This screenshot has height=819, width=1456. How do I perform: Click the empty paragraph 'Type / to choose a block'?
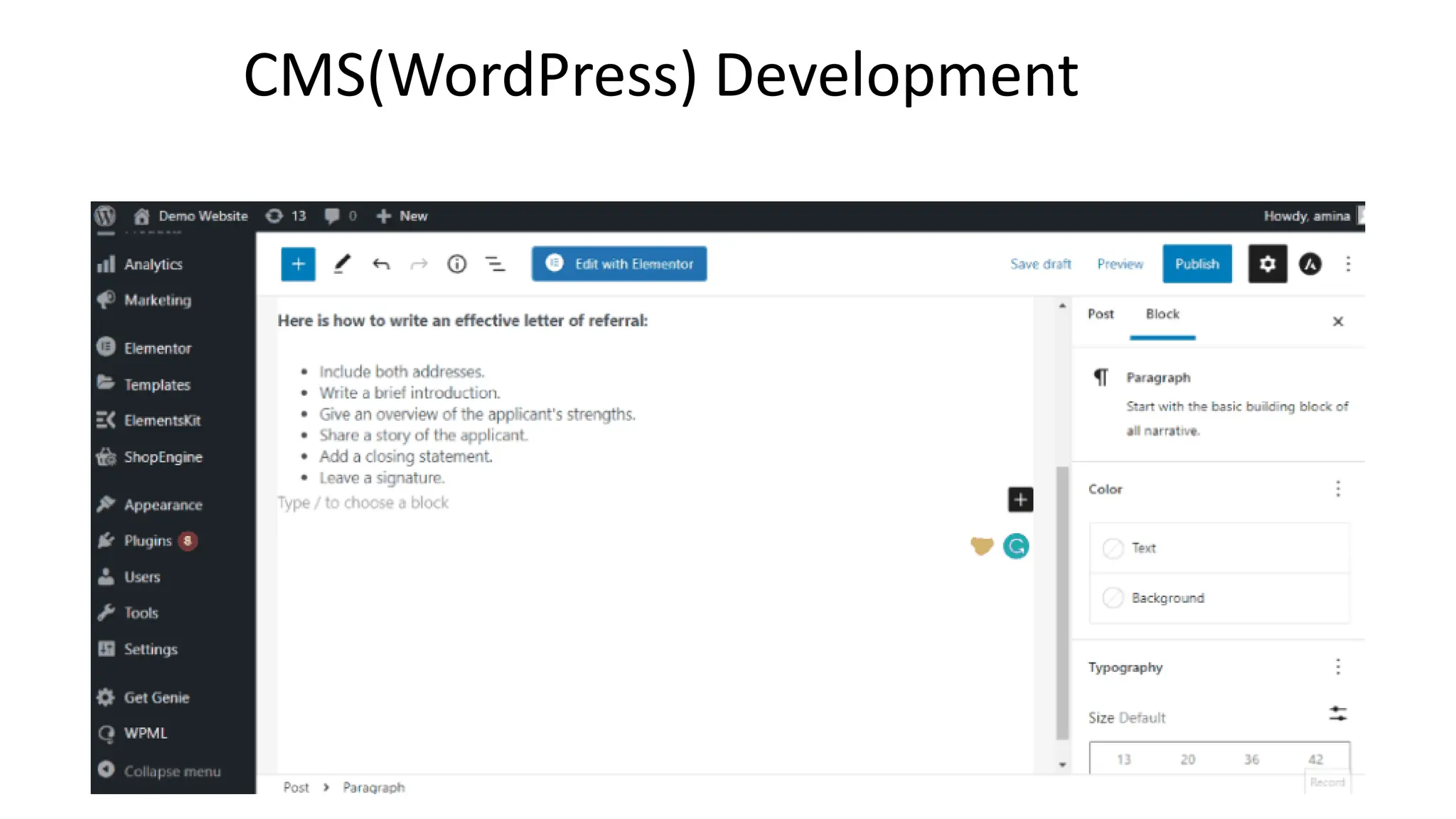pyautogui.click(x=363, y=503)
